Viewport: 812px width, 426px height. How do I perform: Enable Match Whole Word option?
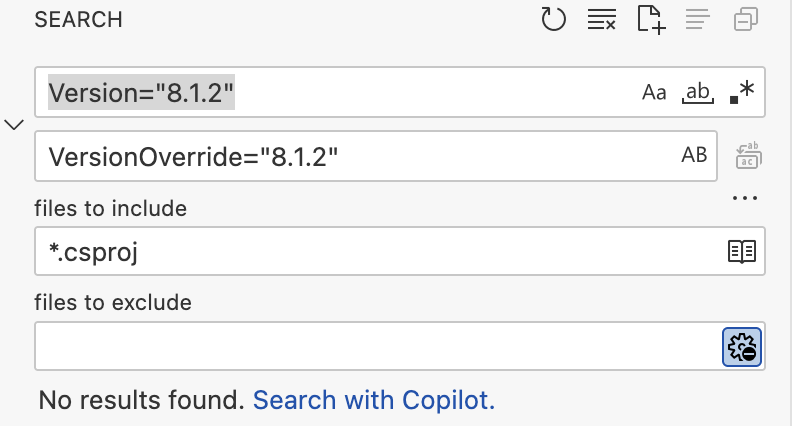click(697, 93)
